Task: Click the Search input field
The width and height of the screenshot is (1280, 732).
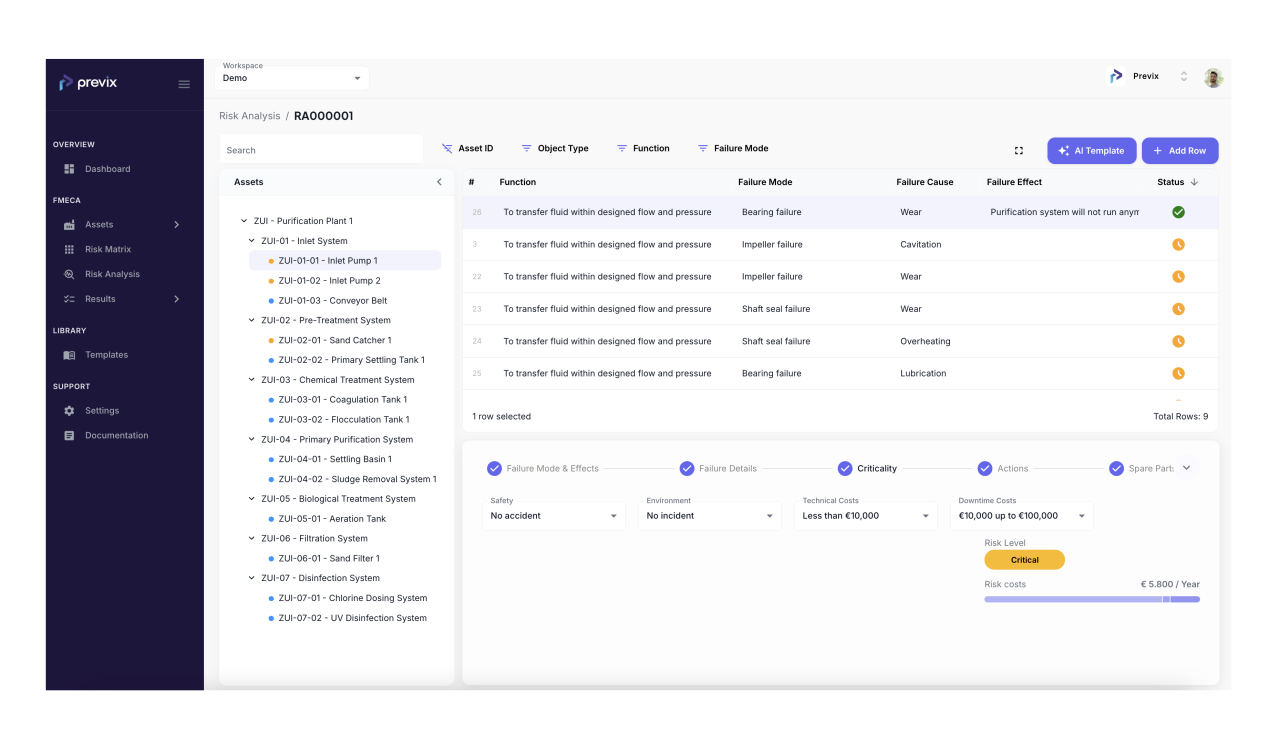Action: (x=321, y=150)
